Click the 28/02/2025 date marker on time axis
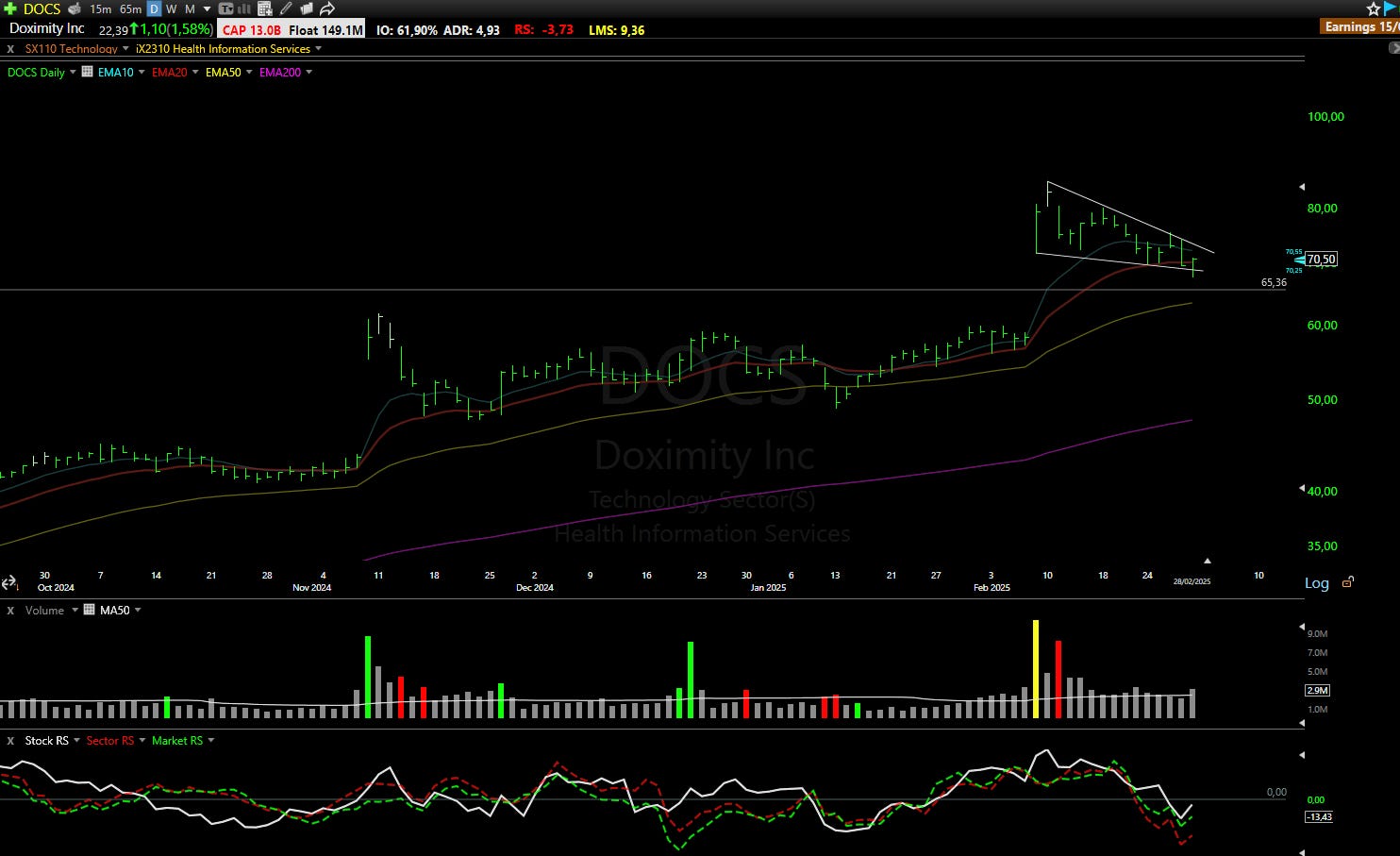Screen dimensions: 1400x856 [1192, 581]
